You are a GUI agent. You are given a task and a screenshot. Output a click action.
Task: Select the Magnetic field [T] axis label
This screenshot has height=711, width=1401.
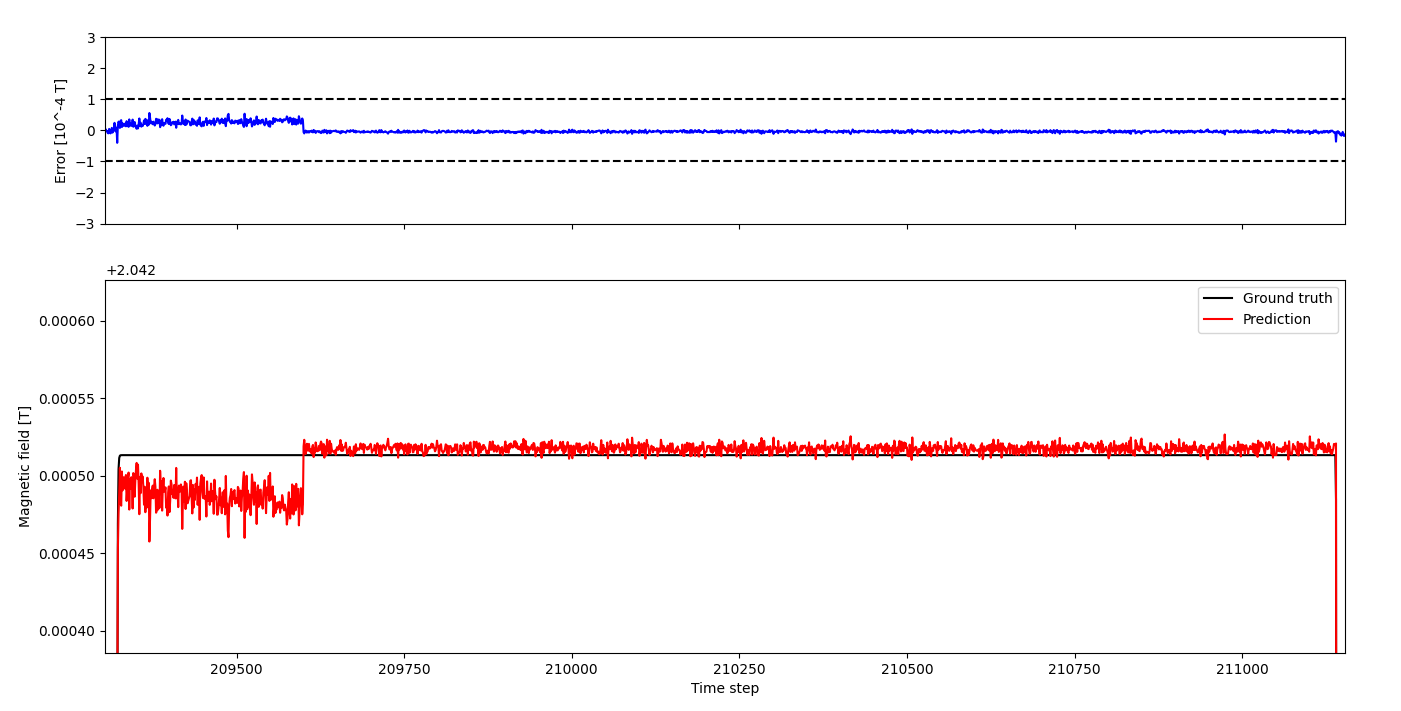click(x=25, y=466)
